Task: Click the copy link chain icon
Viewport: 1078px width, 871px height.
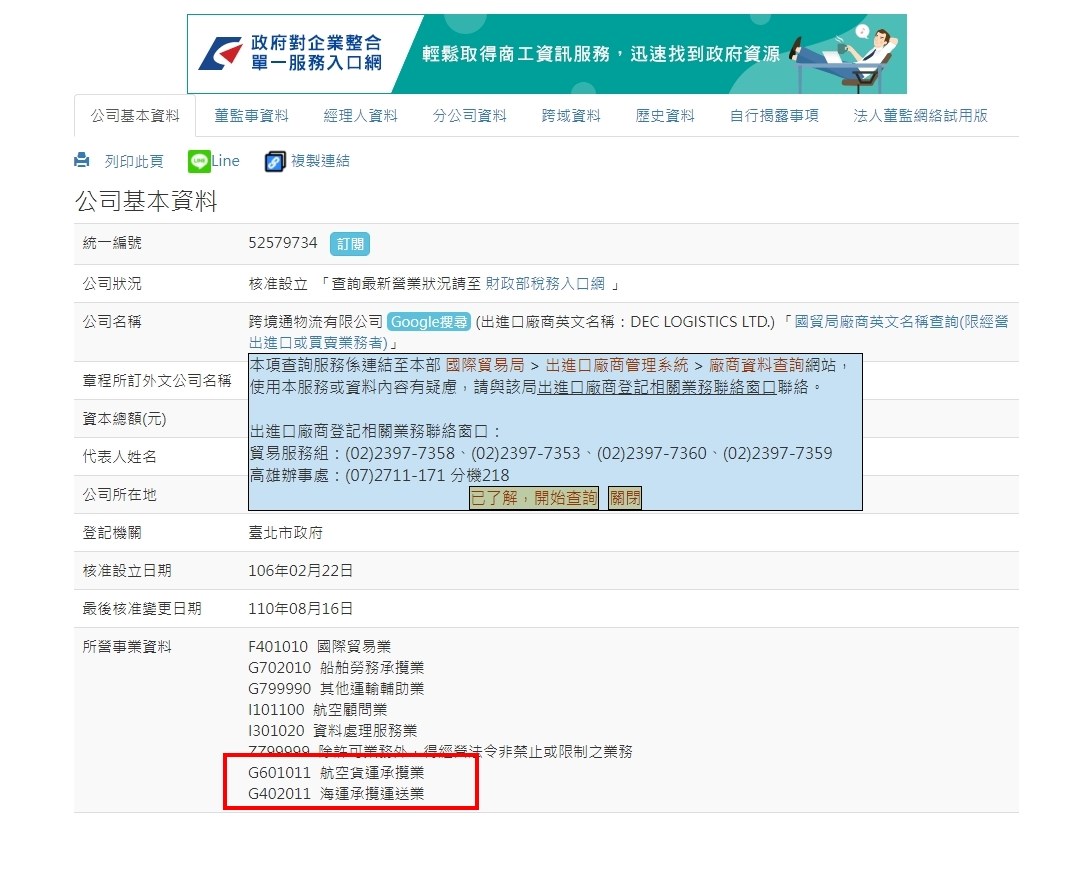Action: click(x=275, y=161)
